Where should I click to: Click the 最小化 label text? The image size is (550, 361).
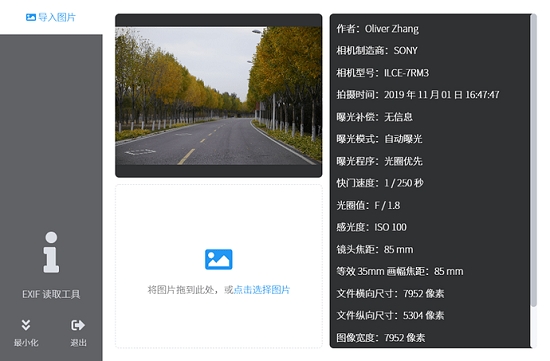pyautogui.click(x=26, y=343)
